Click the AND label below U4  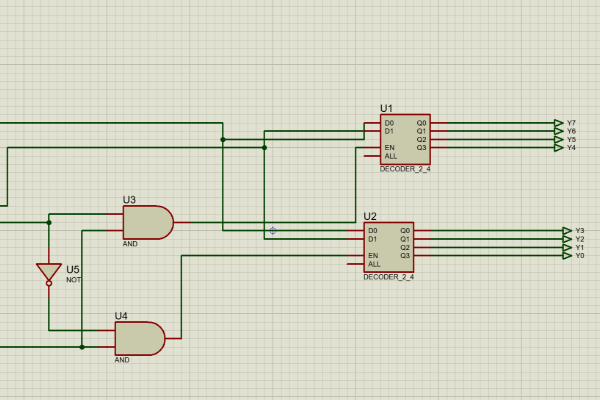[x=122, y=360]
